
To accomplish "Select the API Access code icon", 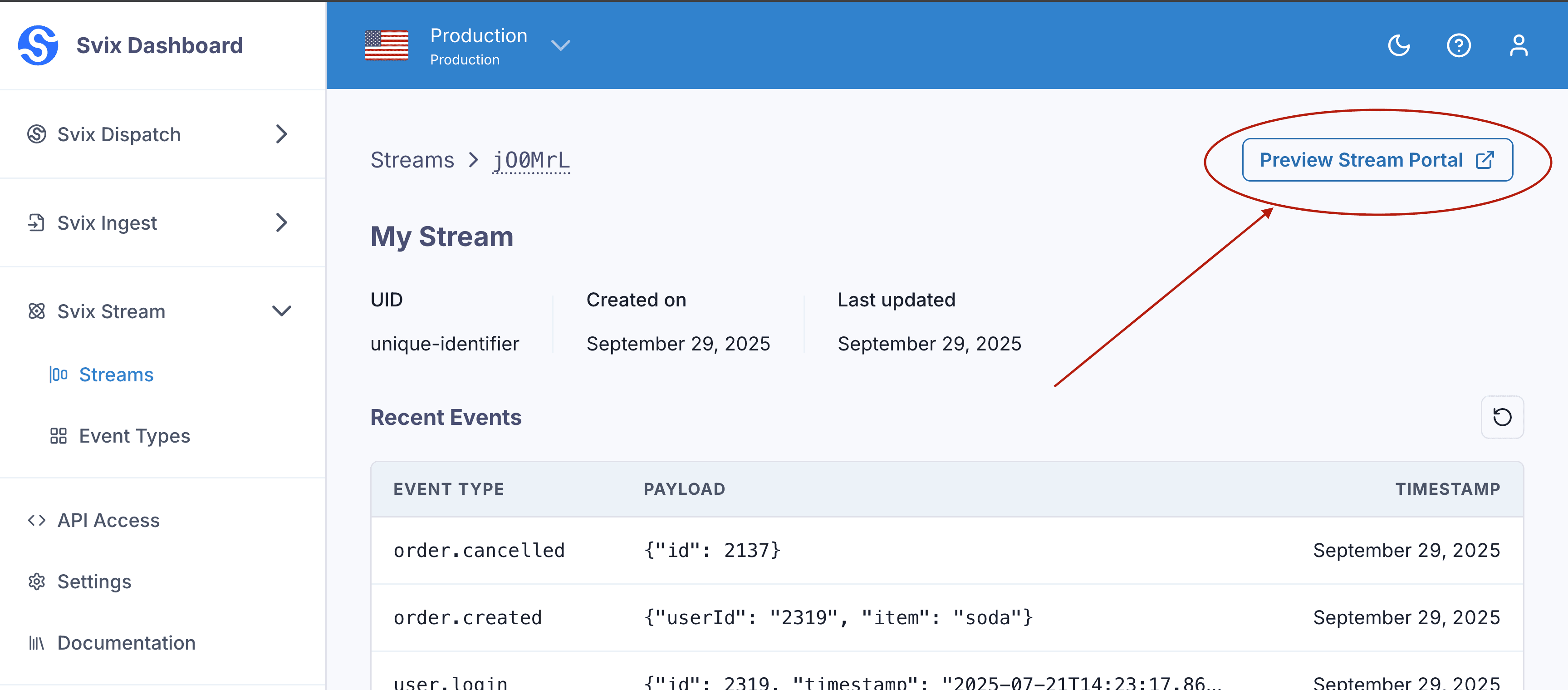I will 36,520.
